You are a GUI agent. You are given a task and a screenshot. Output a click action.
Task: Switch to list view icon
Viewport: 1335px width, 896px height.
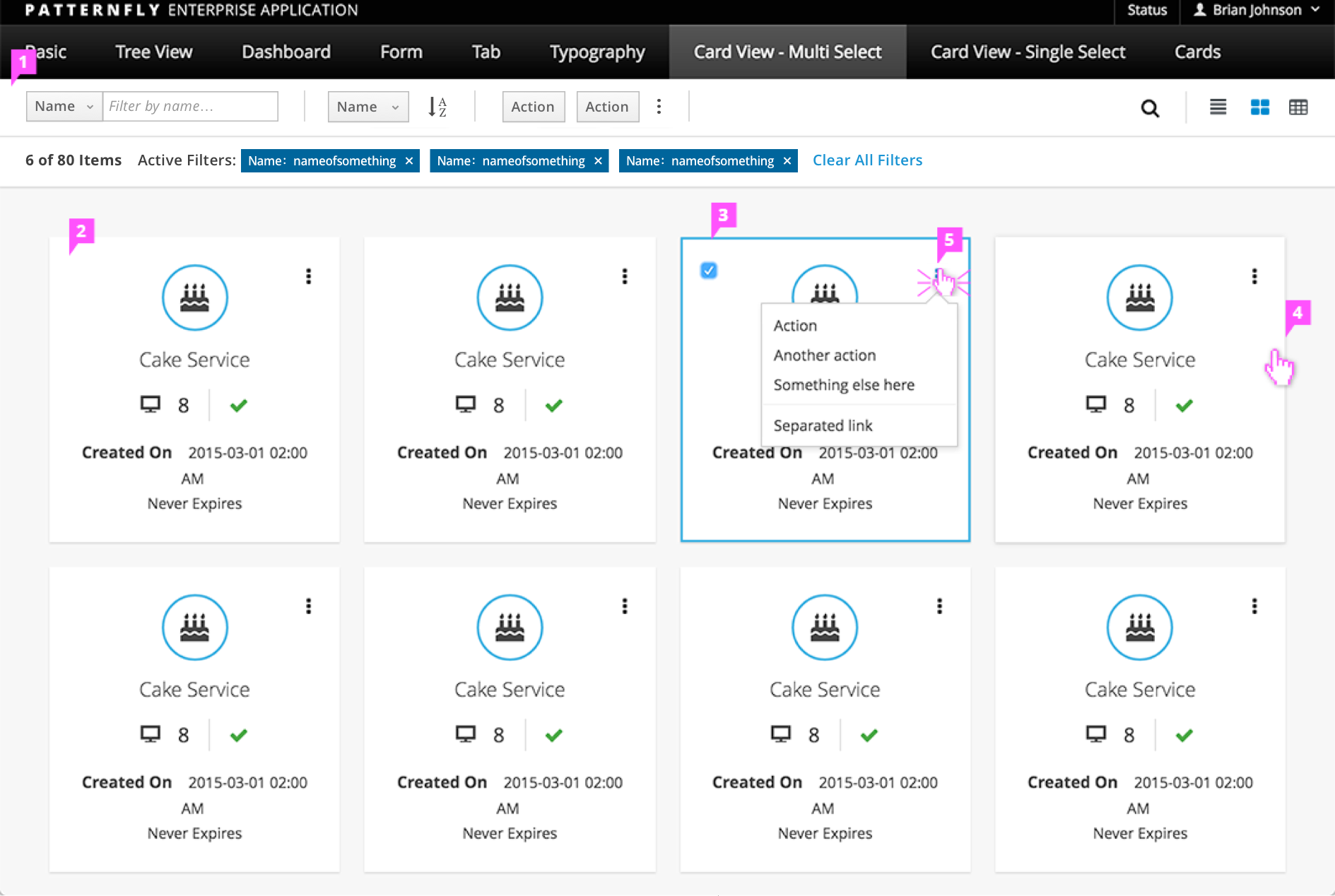pyautogui.click(x=1218, y=107)
